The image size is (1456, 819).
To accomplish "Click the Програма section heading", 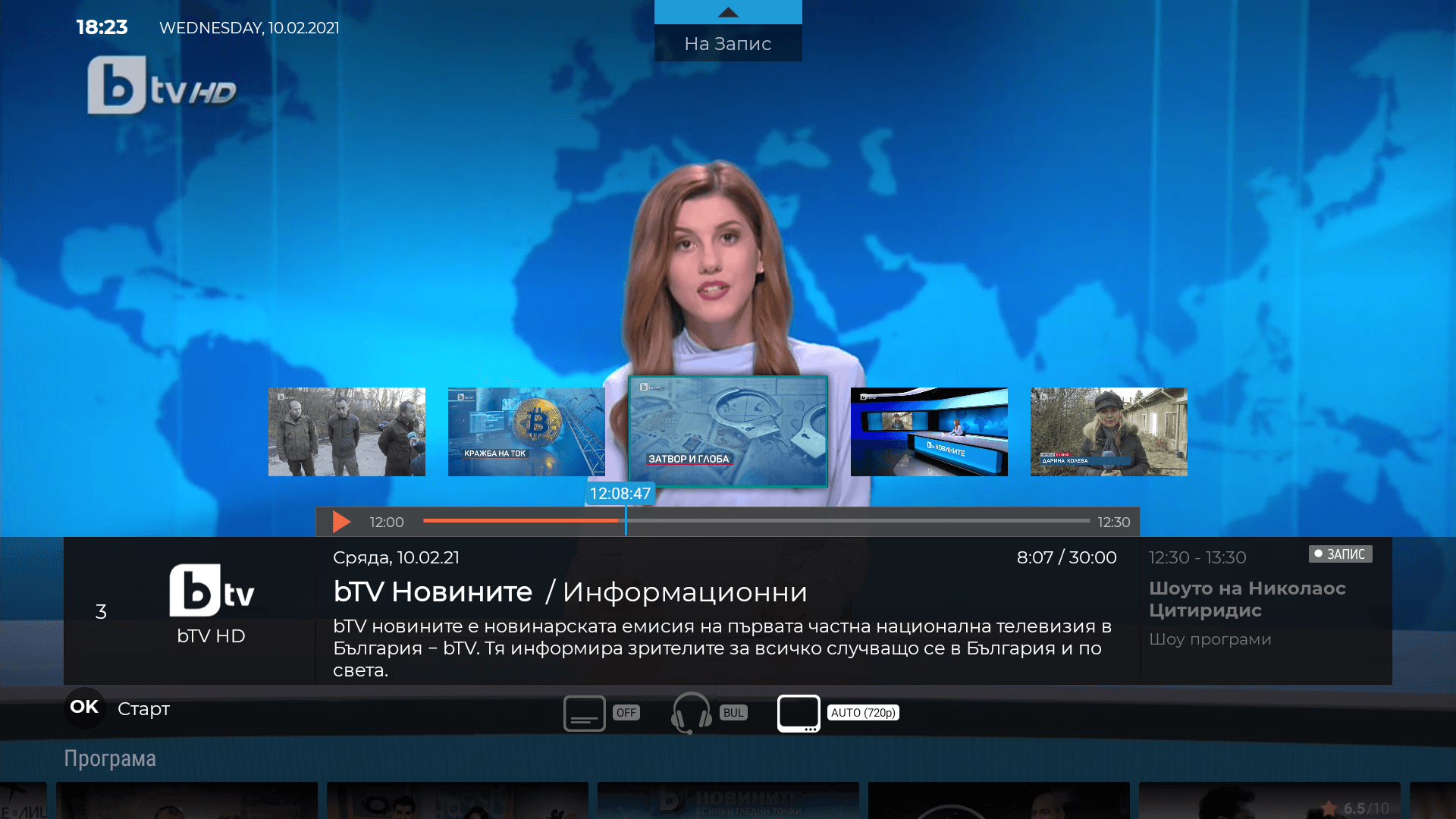I will [x=110, y=758].
